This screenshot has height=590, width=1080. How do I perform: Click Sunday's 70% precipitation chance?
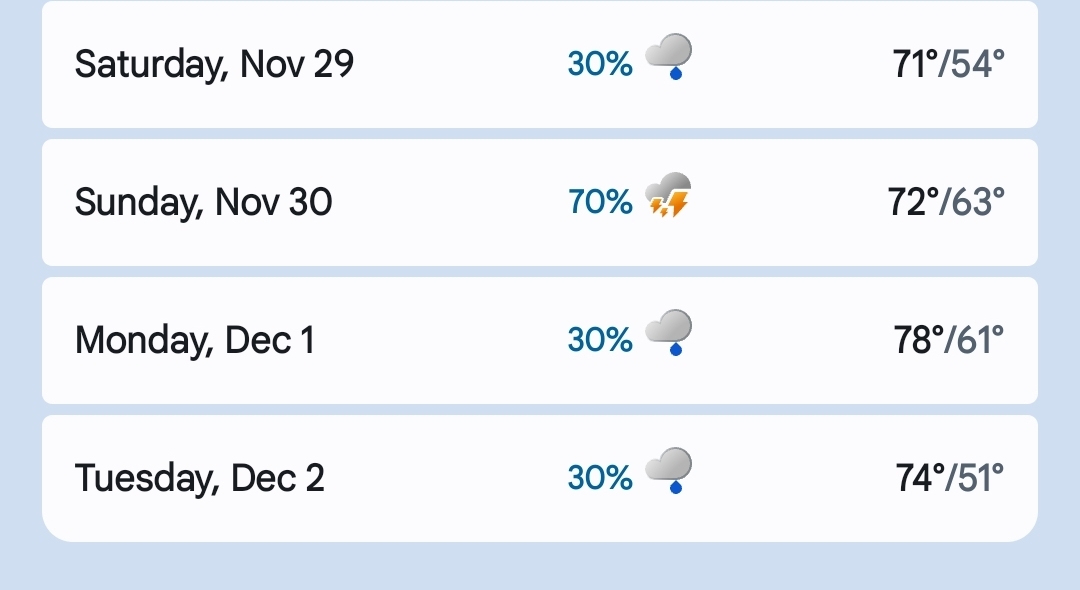[600, 203]
